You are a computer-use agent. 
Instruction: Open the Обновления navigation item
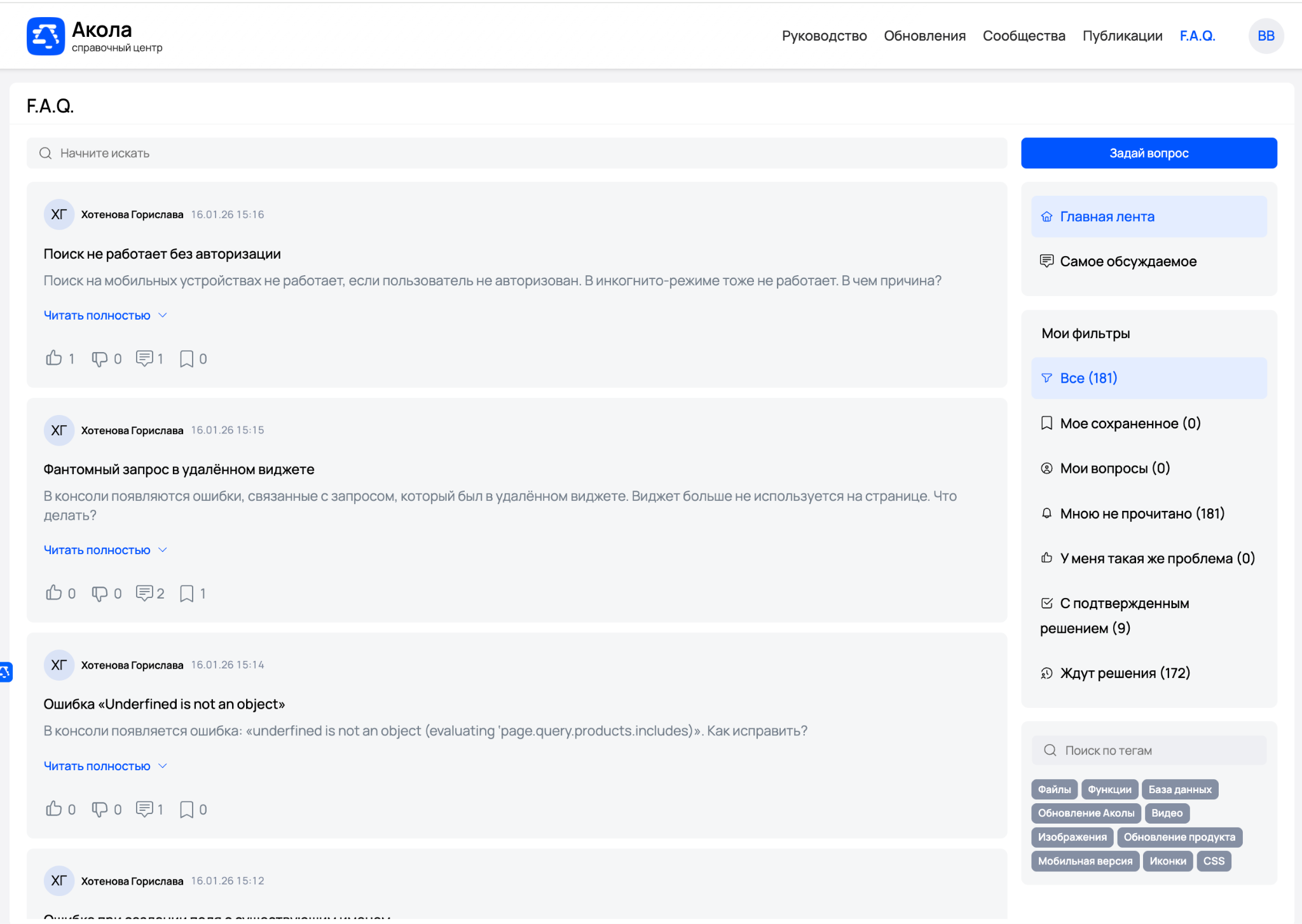coord(924,36)
